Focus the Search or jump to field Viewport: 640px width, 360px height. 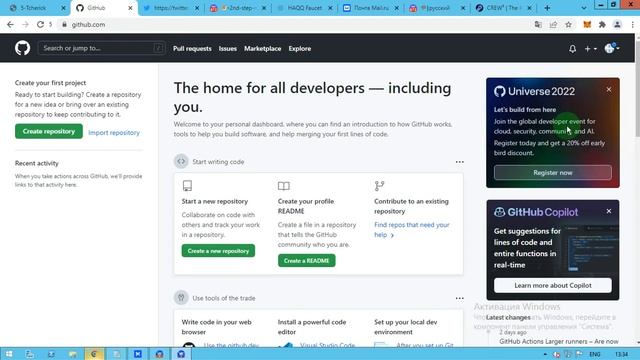[101, 48]
